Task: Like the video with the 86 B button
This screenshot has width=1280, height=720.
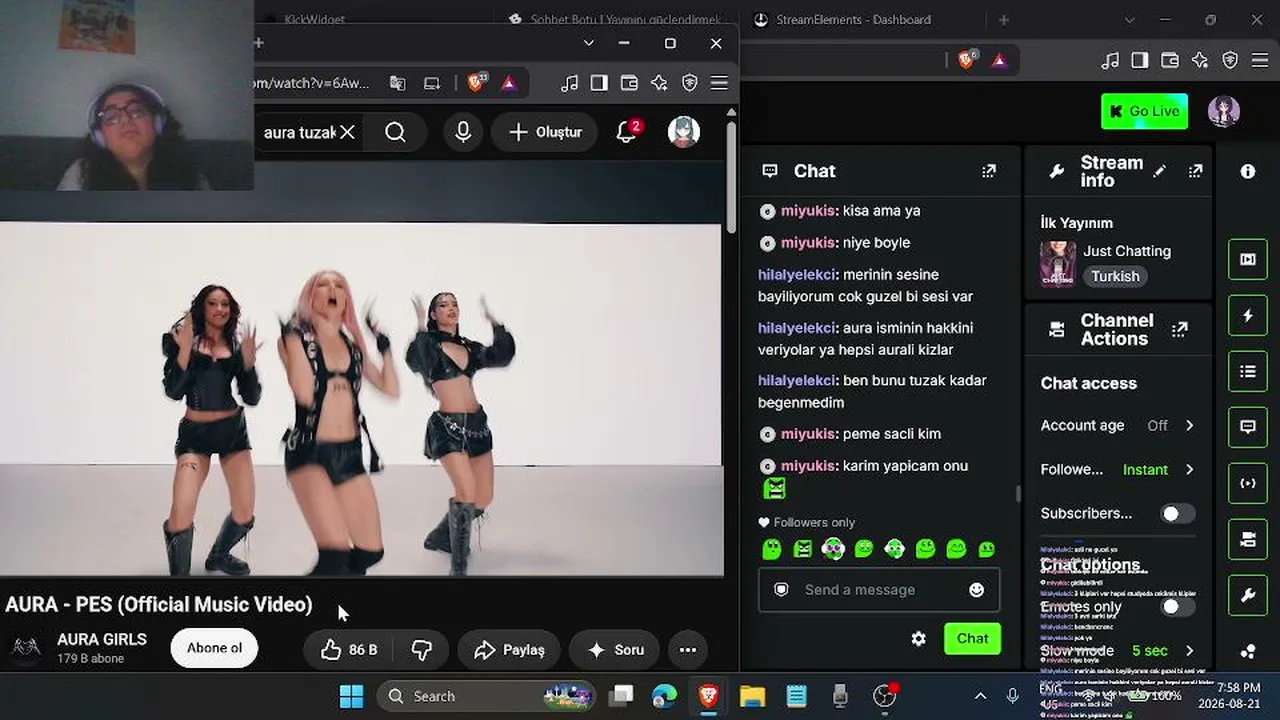Action: point(349,650)
